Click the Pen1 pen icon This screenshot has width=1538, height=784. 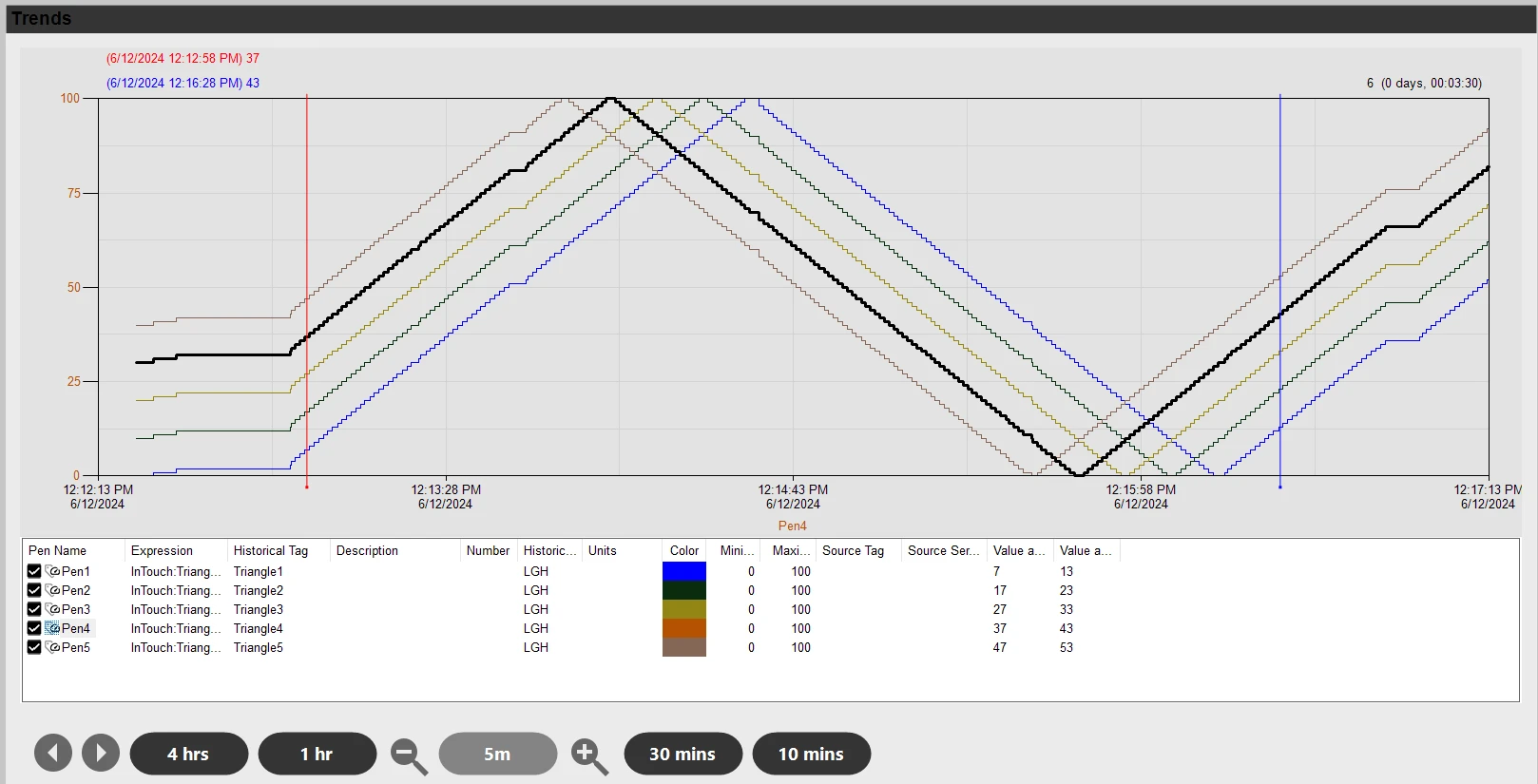(52, 571)
